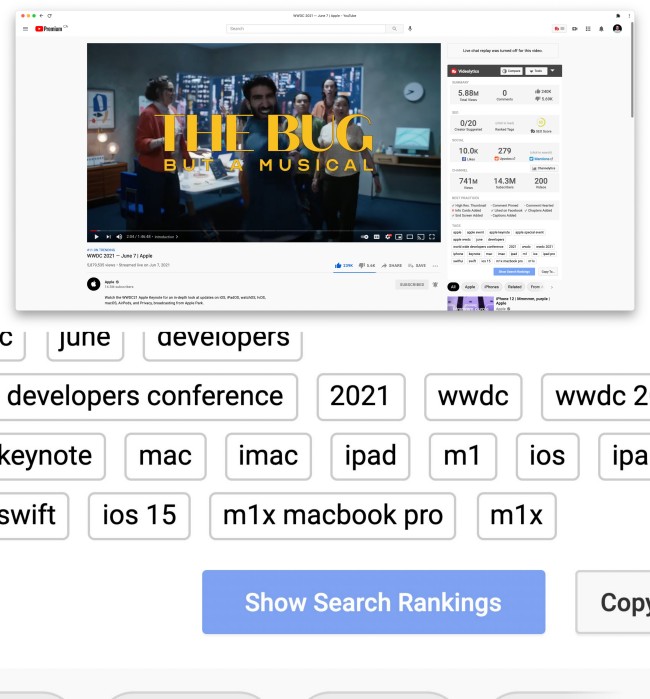This screenshot has width=650, height=699.
Task: Click the SEO Score circular indicator
Action: tap(541, 122)
